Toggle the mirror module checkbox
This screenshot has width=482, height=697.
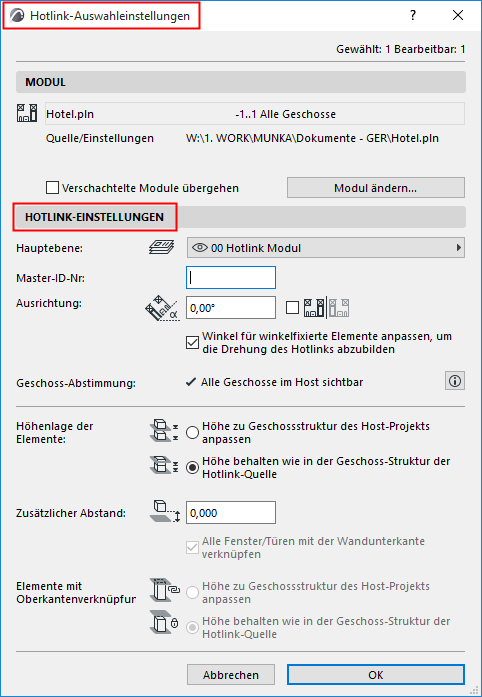pos(292,308)
